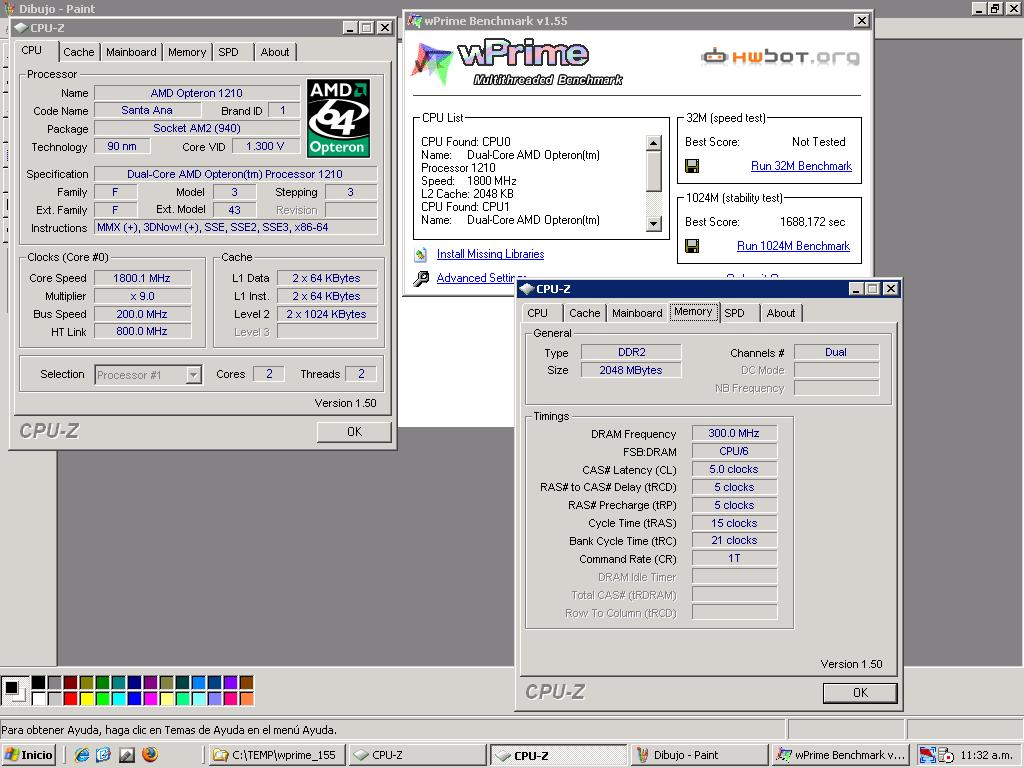Click the first CPU-Z taskbar button
Screen dimensions: 1024x768
(x=418, y=755)
